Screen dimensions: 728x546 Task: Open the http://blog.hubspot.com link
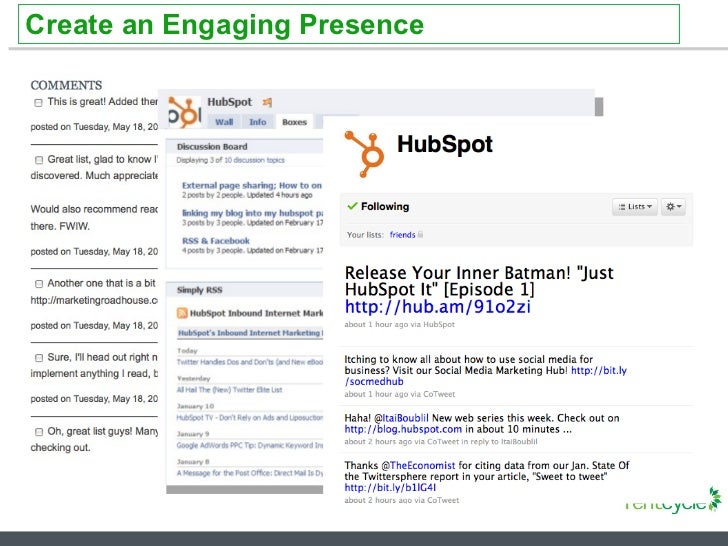pos(403,429)
